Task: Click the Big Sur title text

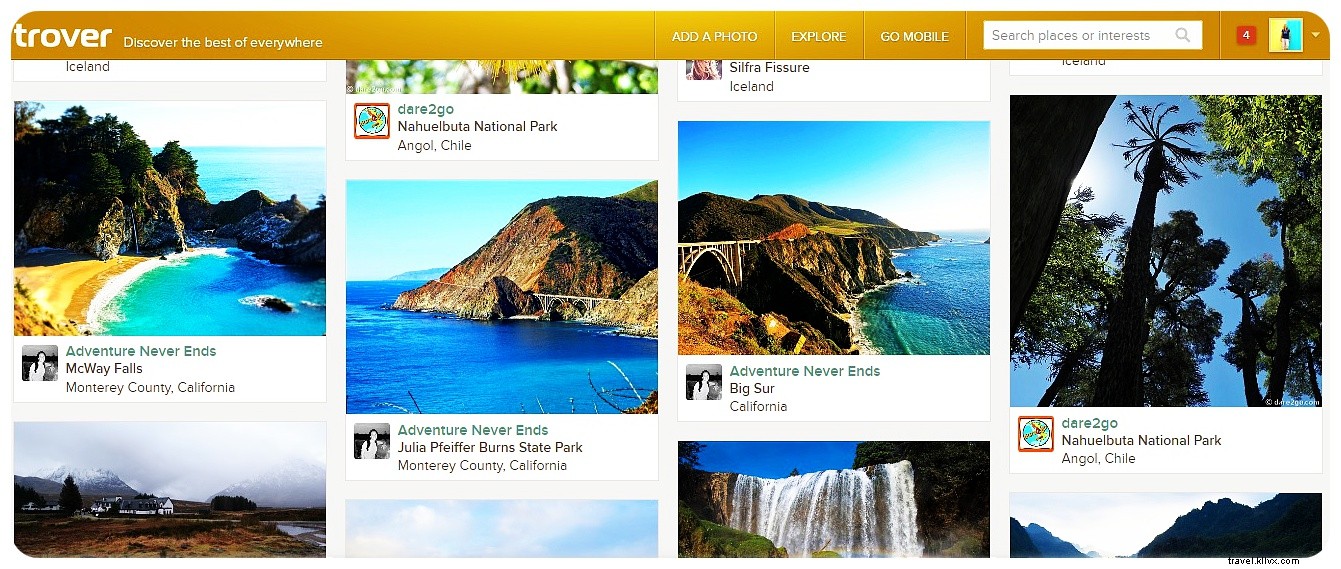Action: tap(752, 388)
